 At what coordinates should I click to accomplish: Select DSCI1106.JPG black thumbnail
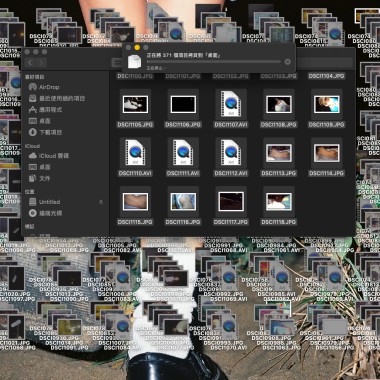[183, 104]
